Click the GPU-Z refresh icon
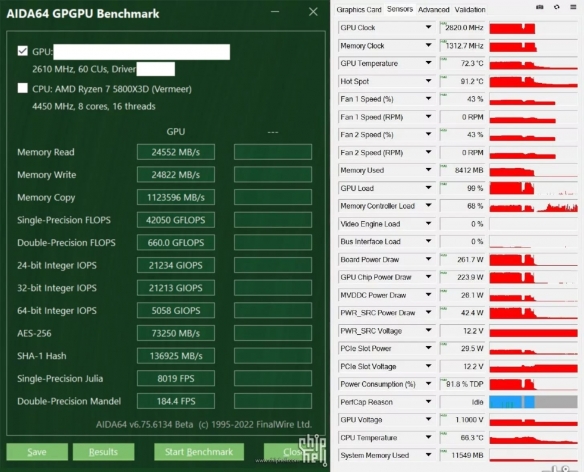Image resolution: width=584 pixels, height=472 pixels. 556,7
